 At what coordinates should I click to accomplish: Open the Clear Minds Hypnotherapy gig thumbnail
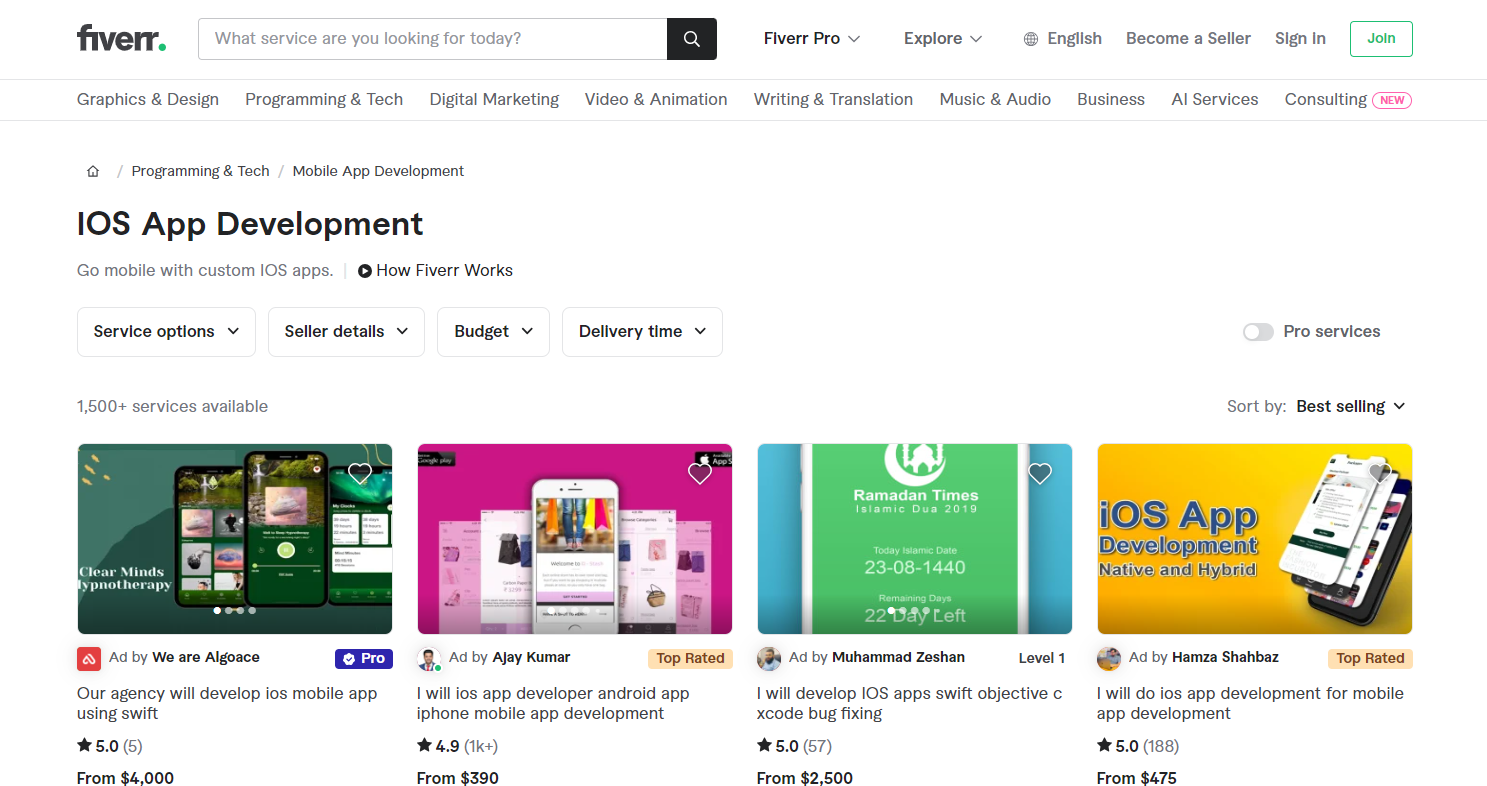[x=235, y=539]
